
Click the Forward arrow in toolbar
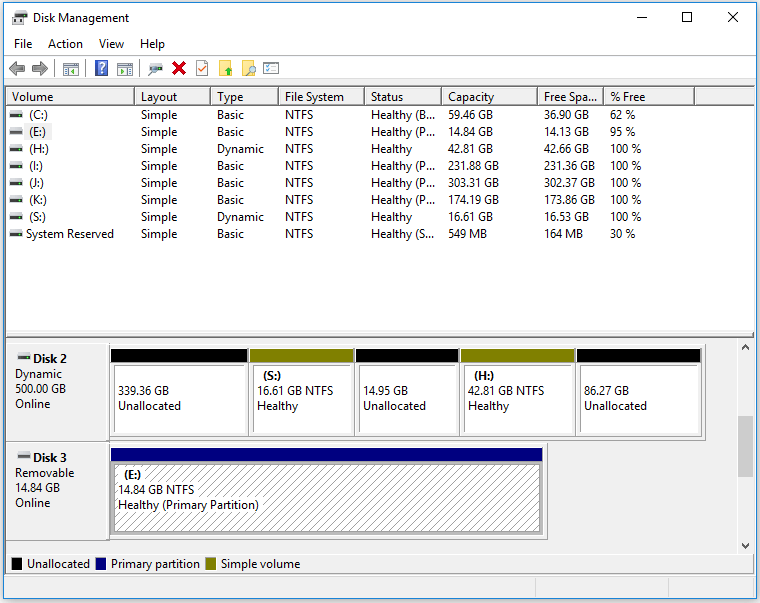(40, 69)
